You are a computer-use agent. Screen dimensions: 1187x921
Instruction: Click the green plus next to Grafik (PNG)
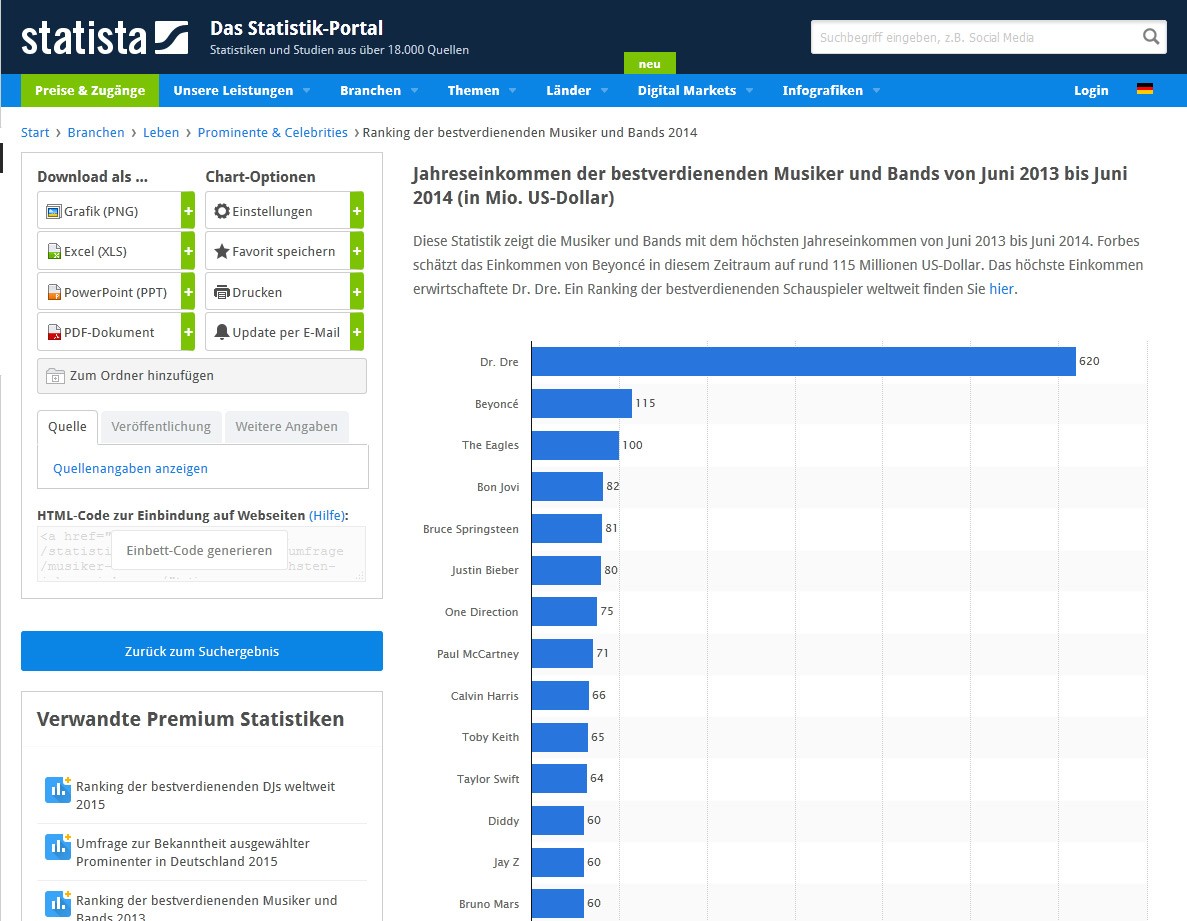pyautogui.click(x=188, y=211)
